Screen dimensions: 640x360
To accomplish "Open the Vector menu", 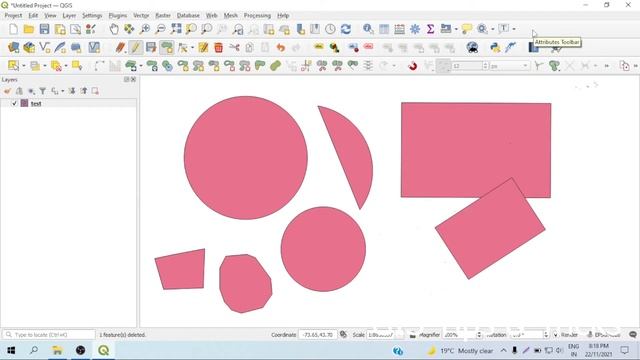I will point(141,15).
